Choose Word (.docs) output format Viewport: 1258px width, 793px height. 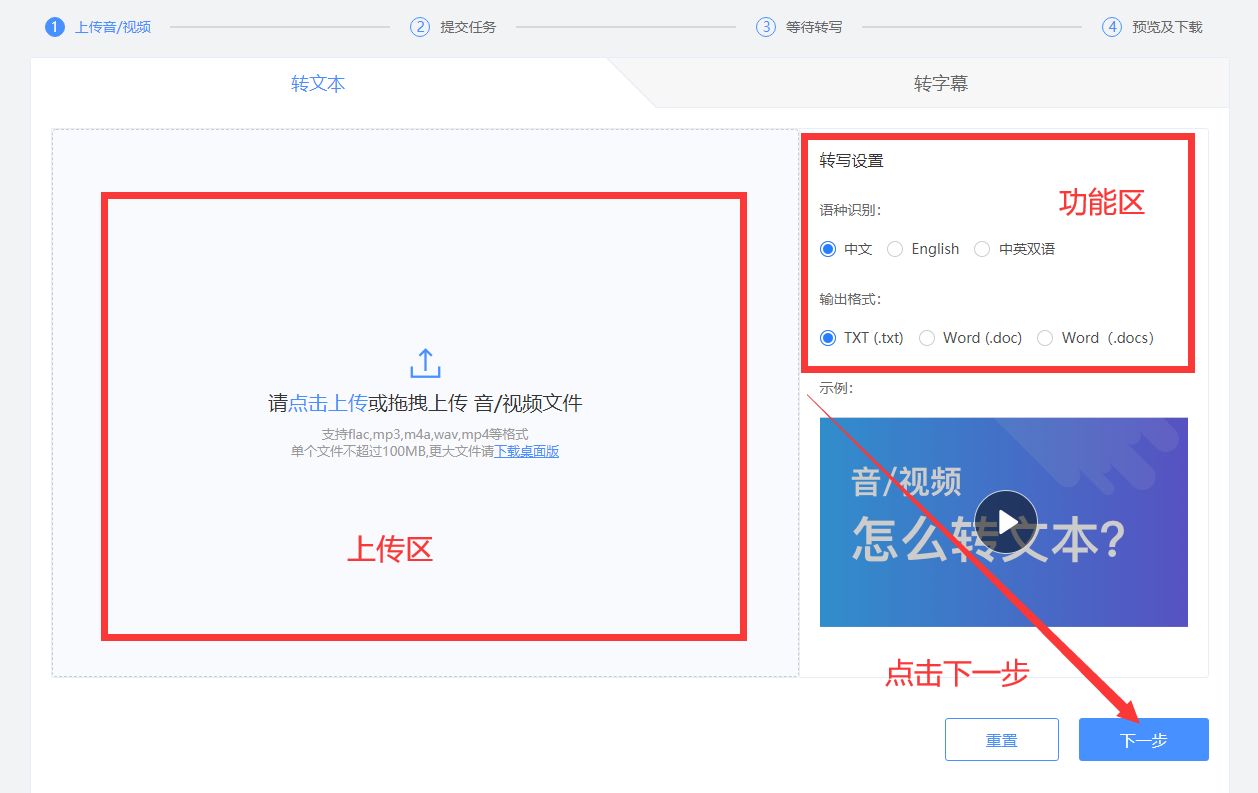(1045, 338)
